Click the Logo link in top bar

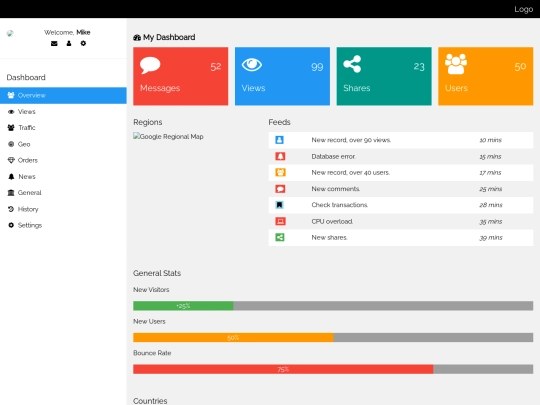(x=523, y=9)
